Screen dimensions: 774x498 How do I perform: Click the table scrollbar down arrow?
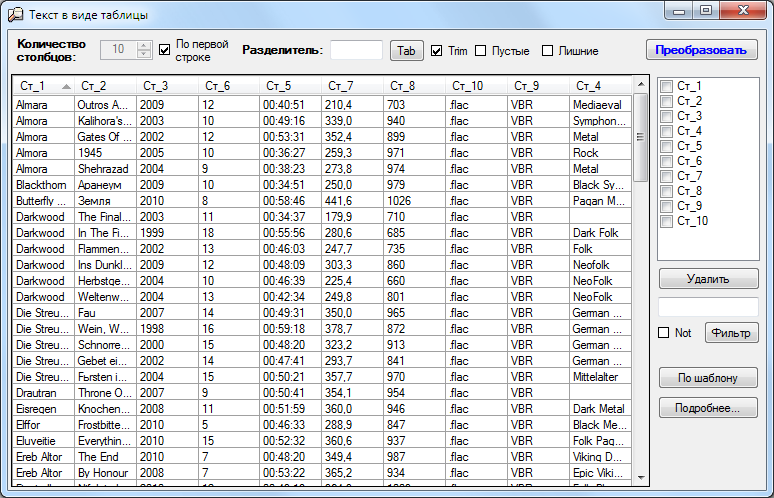point(641,477)
